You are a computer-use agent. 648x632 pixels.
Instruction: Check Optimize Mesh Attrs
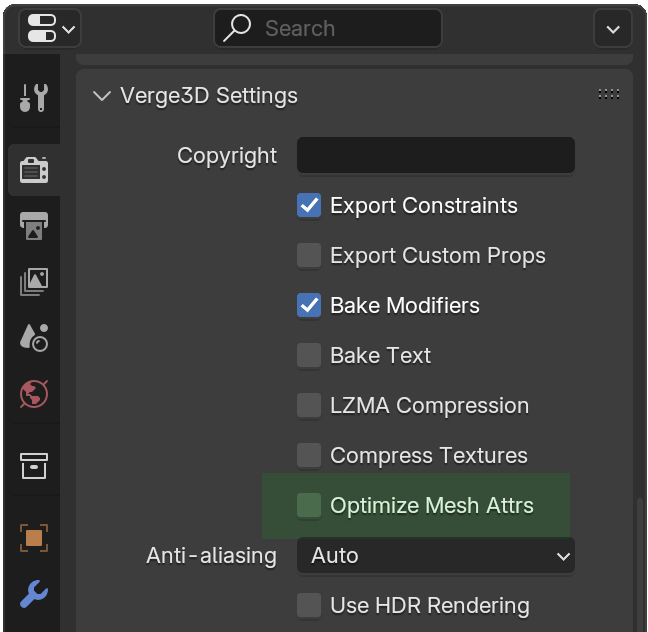coord(309,505)
